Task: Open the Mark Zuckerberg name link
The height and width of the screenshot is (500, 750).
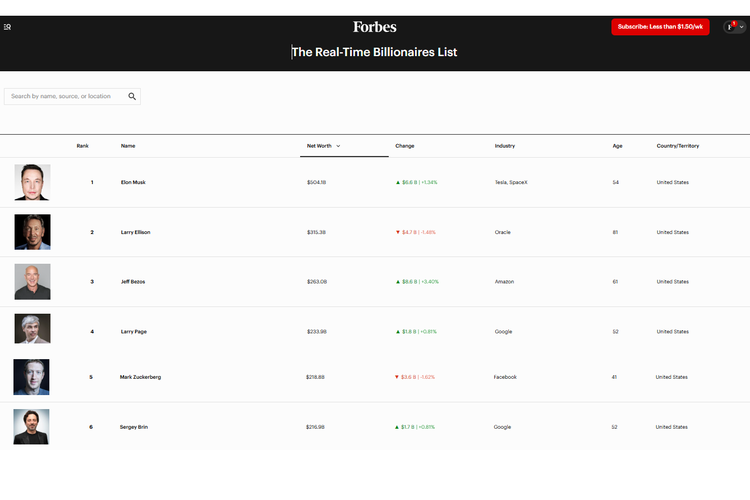Action: pyautogui.click(x=140, y=377)
